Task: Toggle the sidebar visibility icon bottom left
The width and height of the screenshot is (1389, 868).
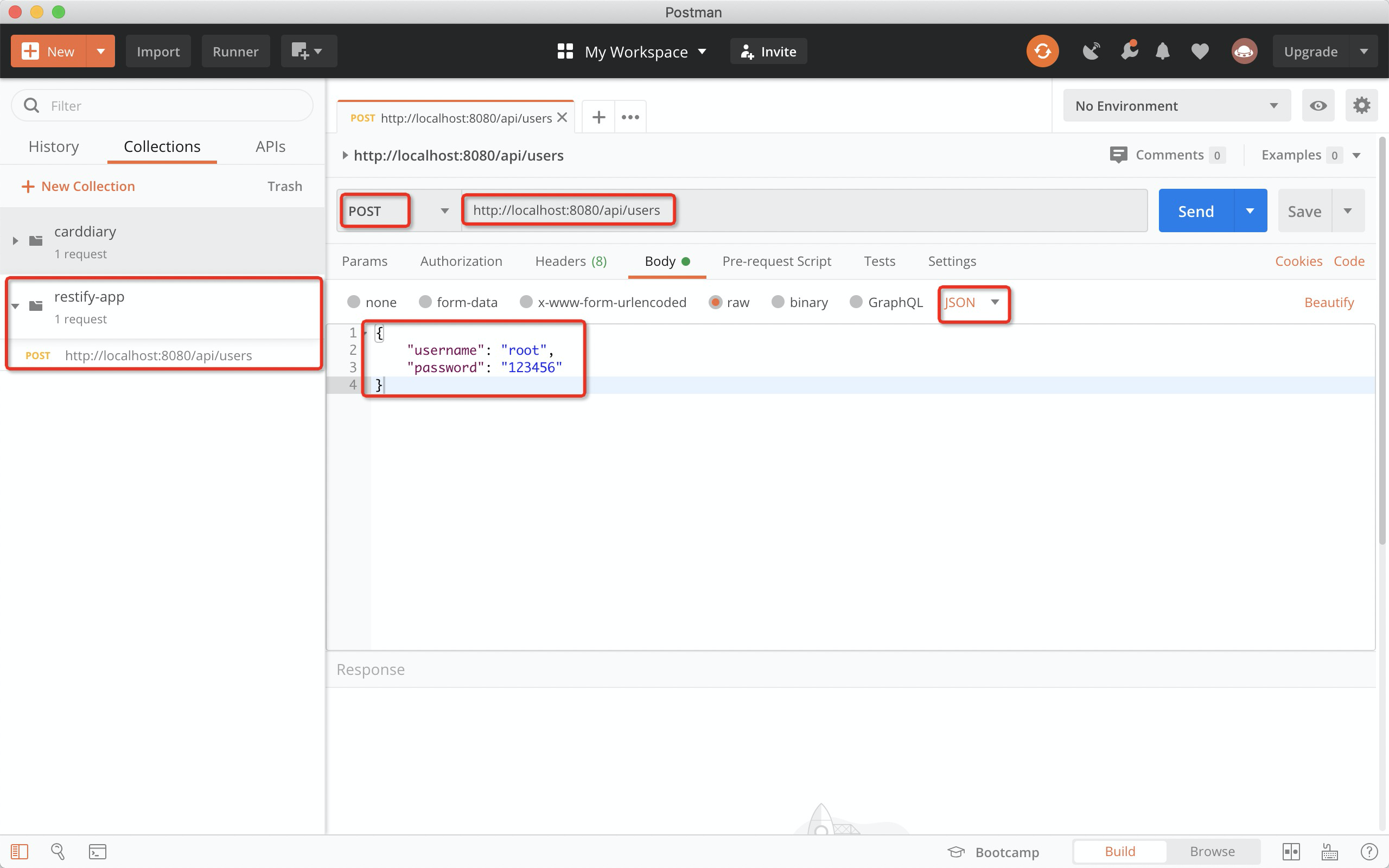Action: [x=21, y=851]
